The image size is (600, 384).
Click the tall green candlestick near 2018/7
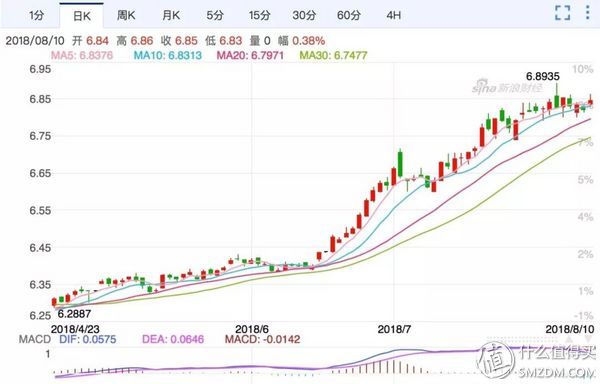[x=400, y=164]
